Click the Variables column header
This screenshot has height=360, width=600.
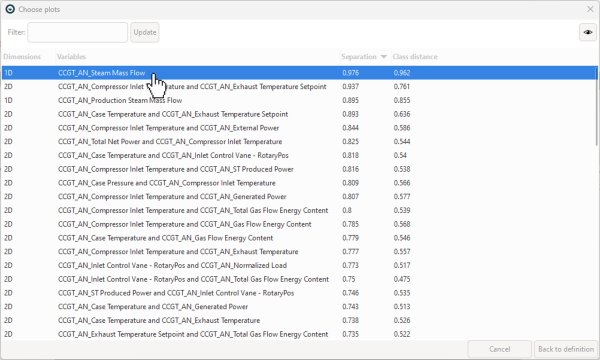71,57
